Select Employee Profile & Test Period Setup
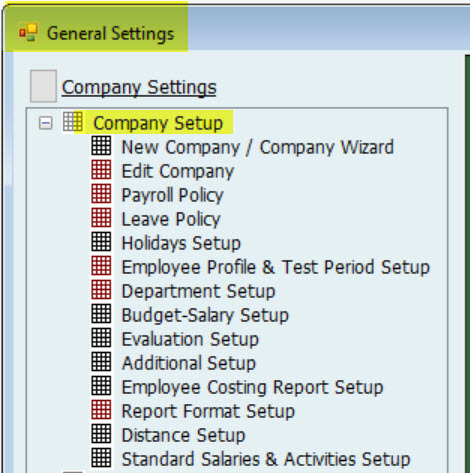Image resolution: width=470 pixels, height=473 pixels. click(276, 267)
